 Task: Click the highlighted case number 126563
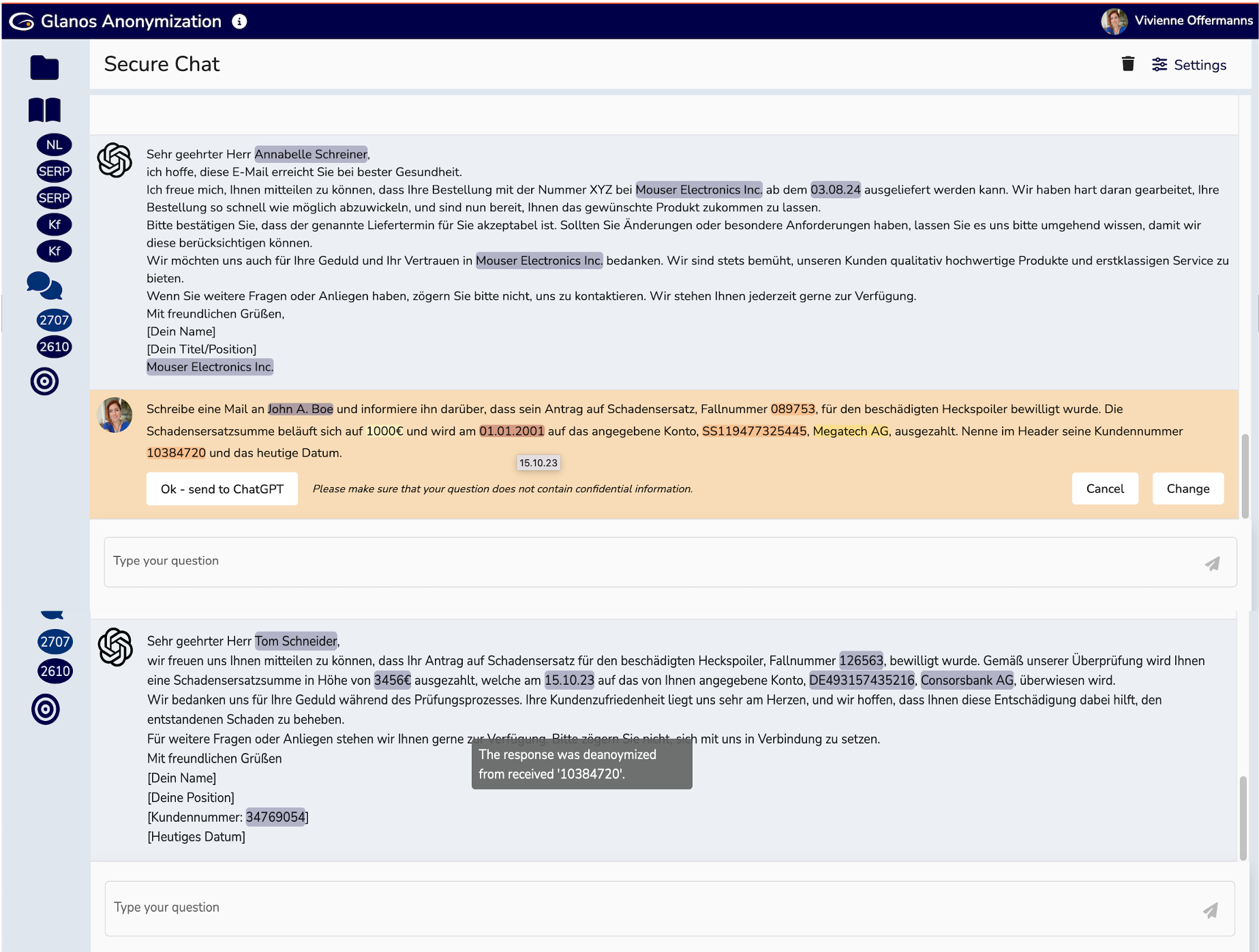[862, 660]
